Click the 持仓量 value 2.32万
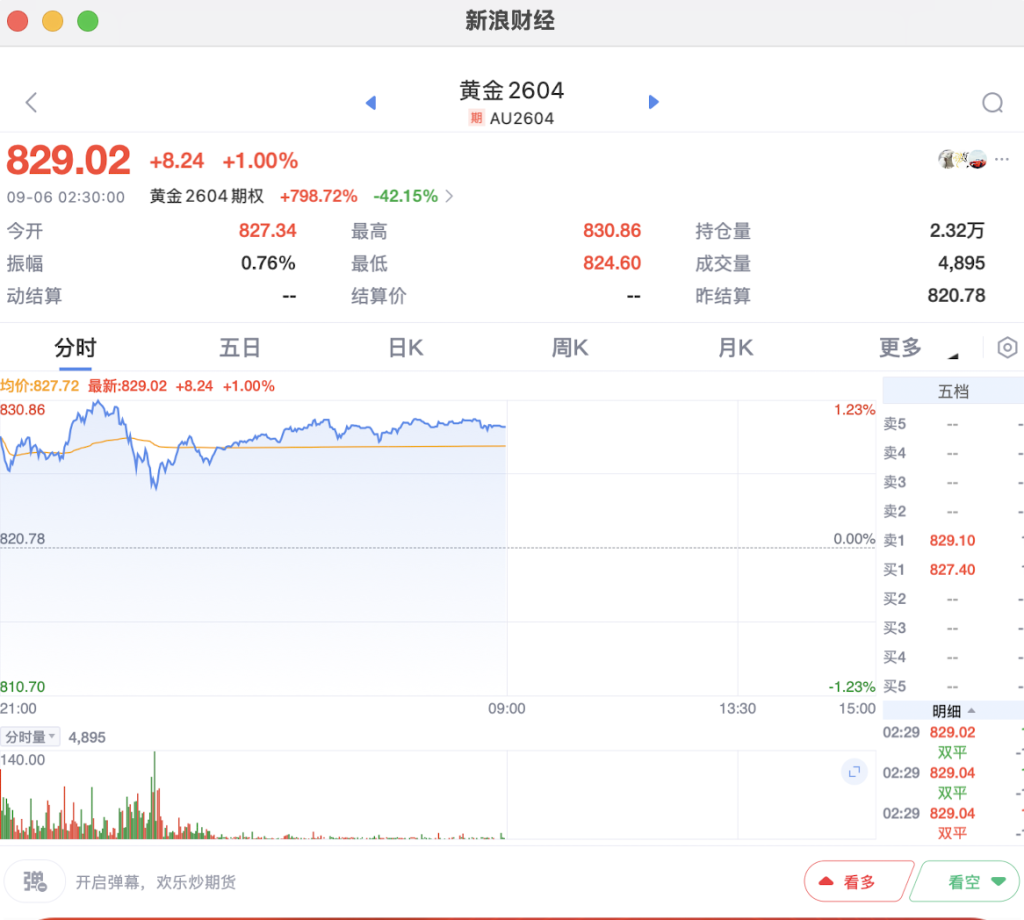 [x=957, y=230]
